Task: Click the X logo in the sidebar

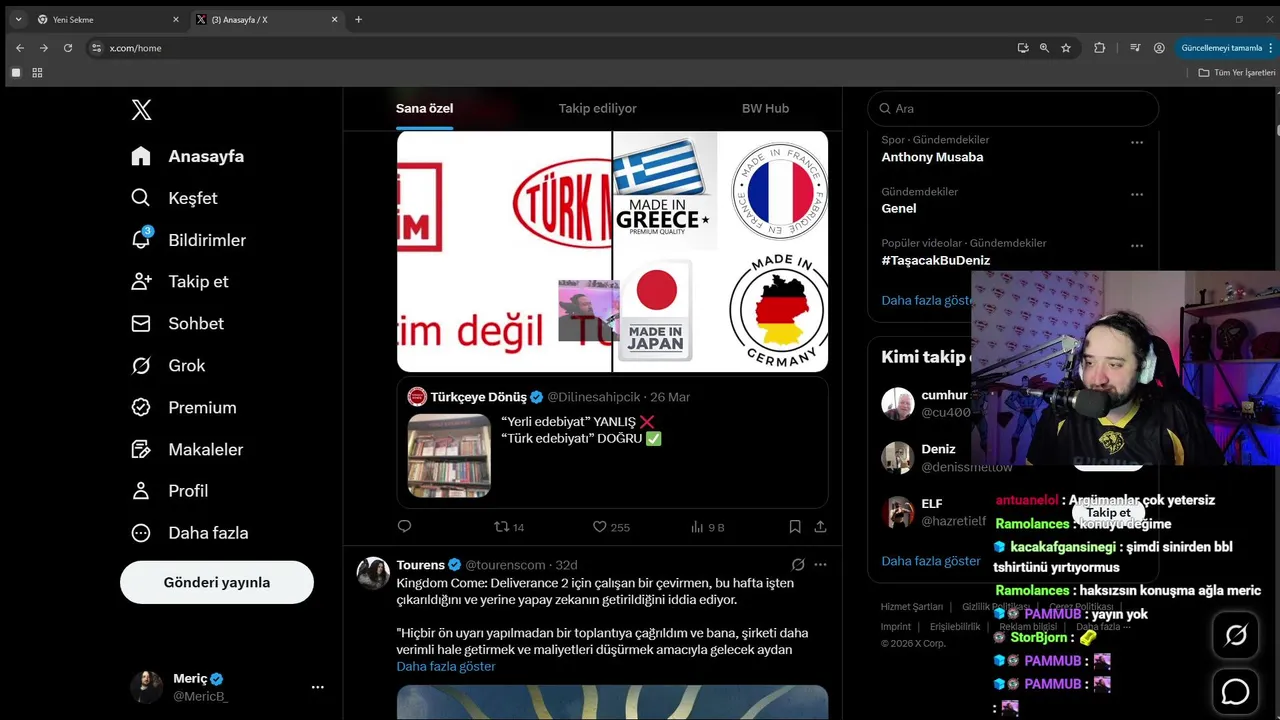Action: (141, 110)
